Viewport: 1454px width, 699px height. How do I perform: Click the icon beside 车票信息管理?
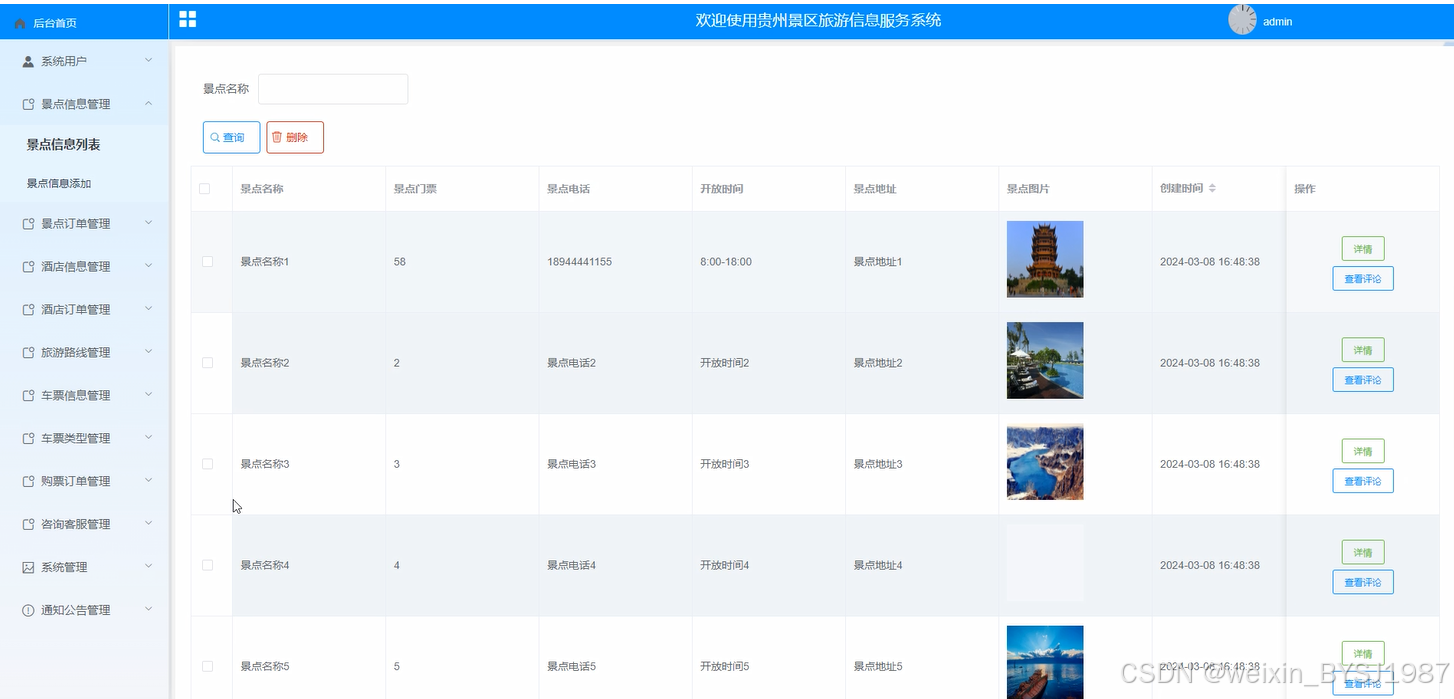[x=28, y=396]
